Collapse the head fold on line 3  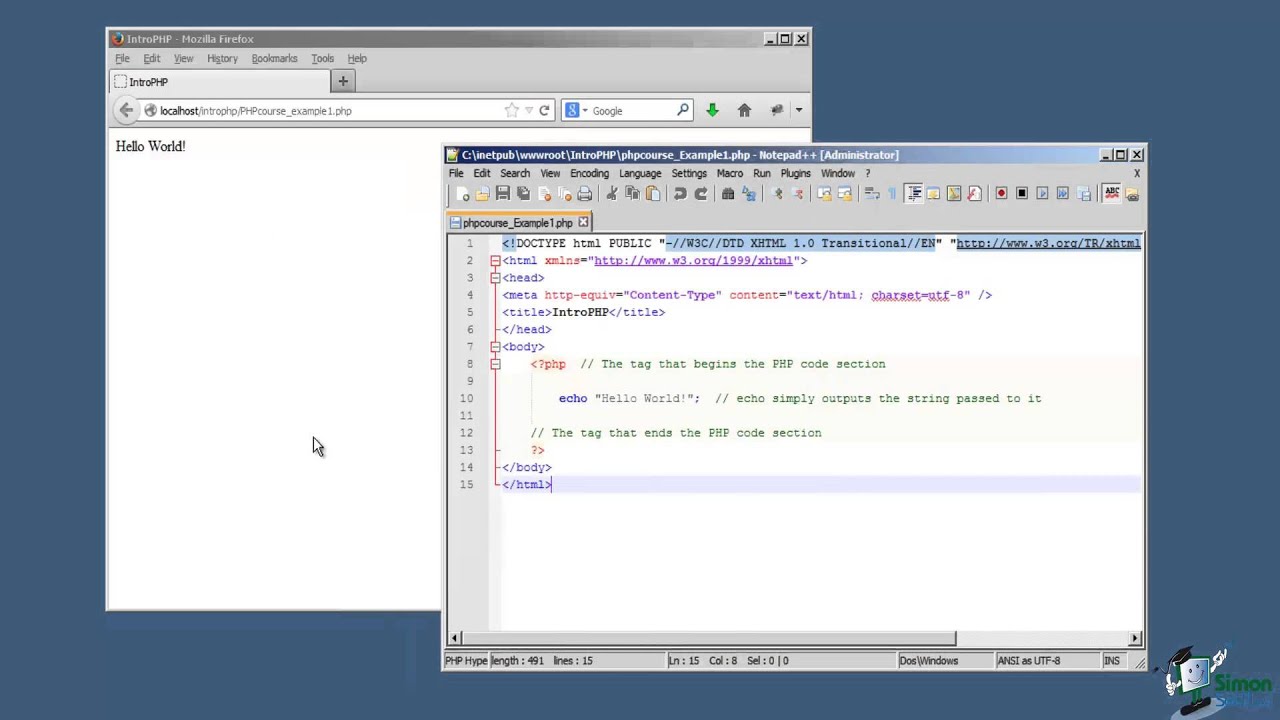tap(495, 278)
